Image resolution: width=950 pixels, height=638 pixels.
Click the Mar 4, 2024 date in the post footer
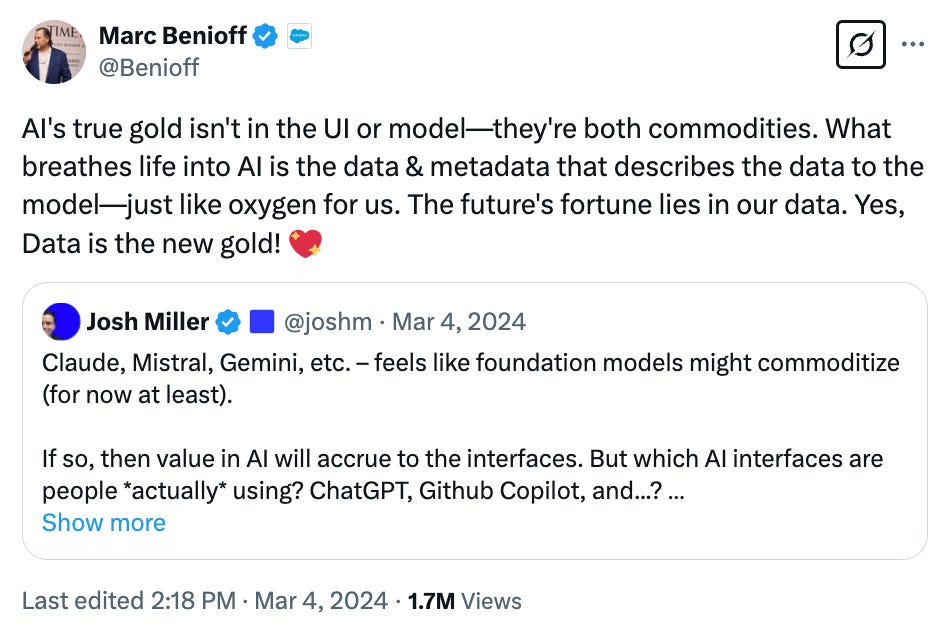pos(322,601)
